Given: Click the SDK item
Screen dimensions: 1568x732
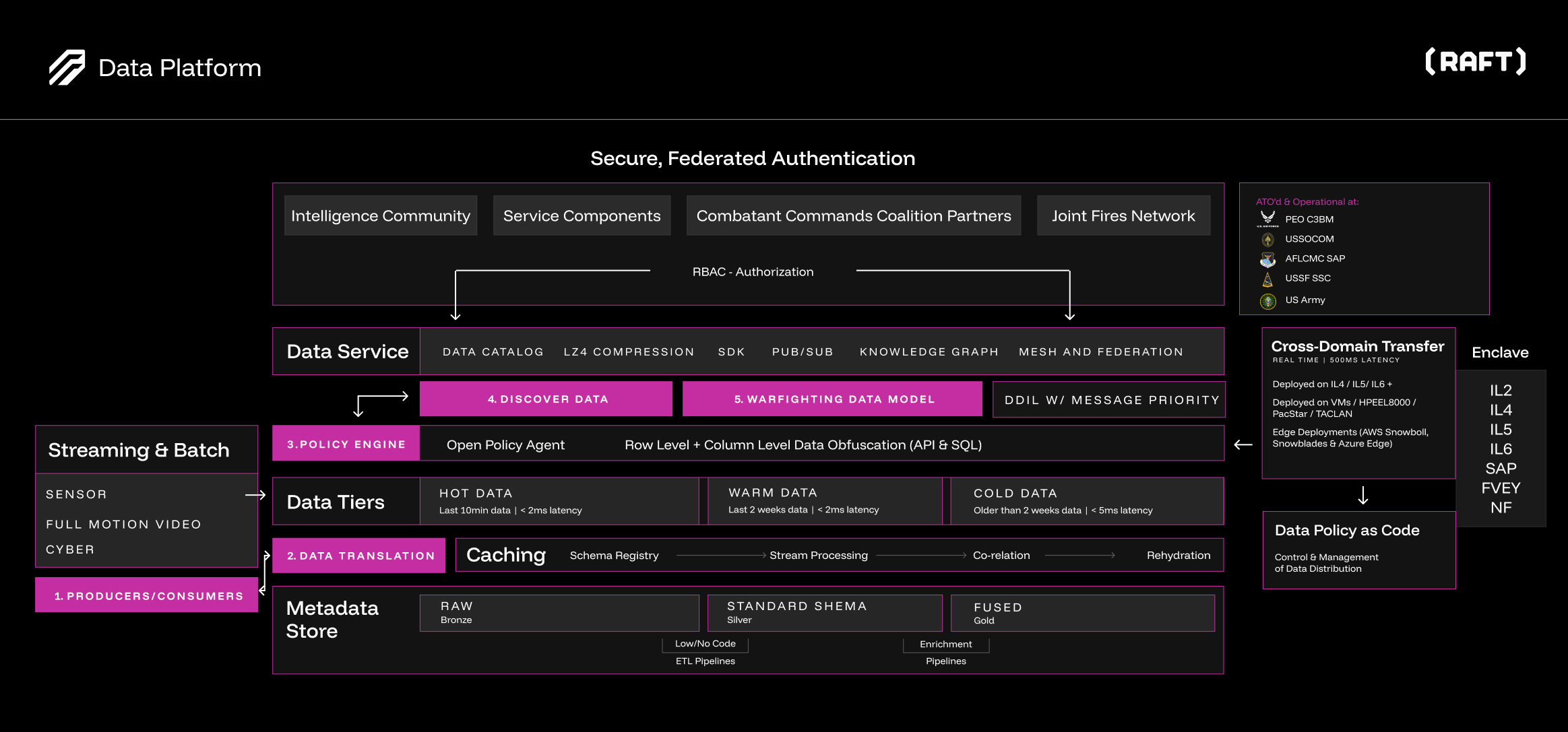Looking at the screenshot, I should (x=731, y=352).
